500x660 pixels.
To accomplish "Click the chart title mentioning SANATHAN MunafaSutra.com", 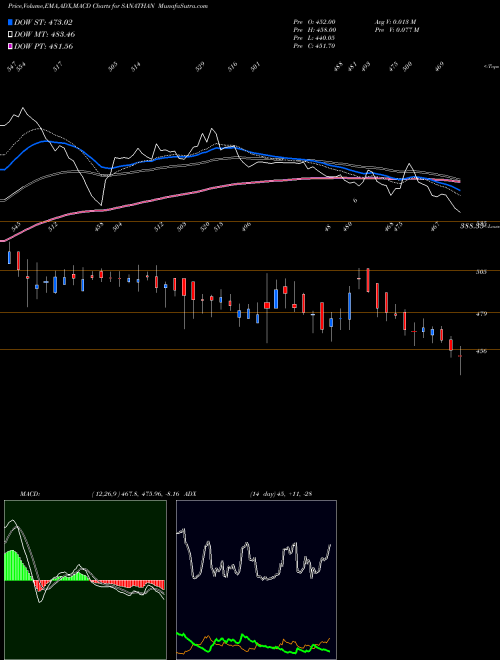I will click(108, 6).
